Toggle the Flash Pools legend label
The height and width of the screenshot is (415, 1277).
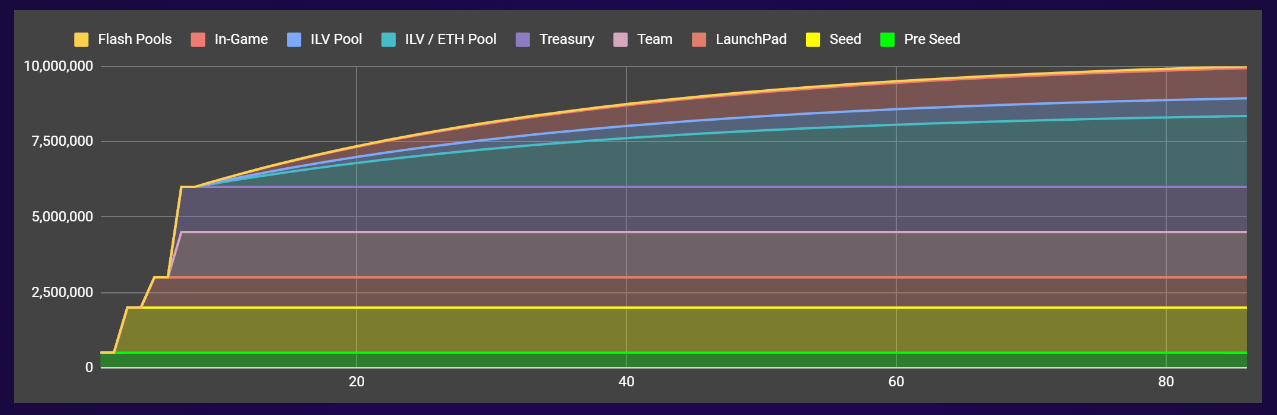[x=135, y=39]
